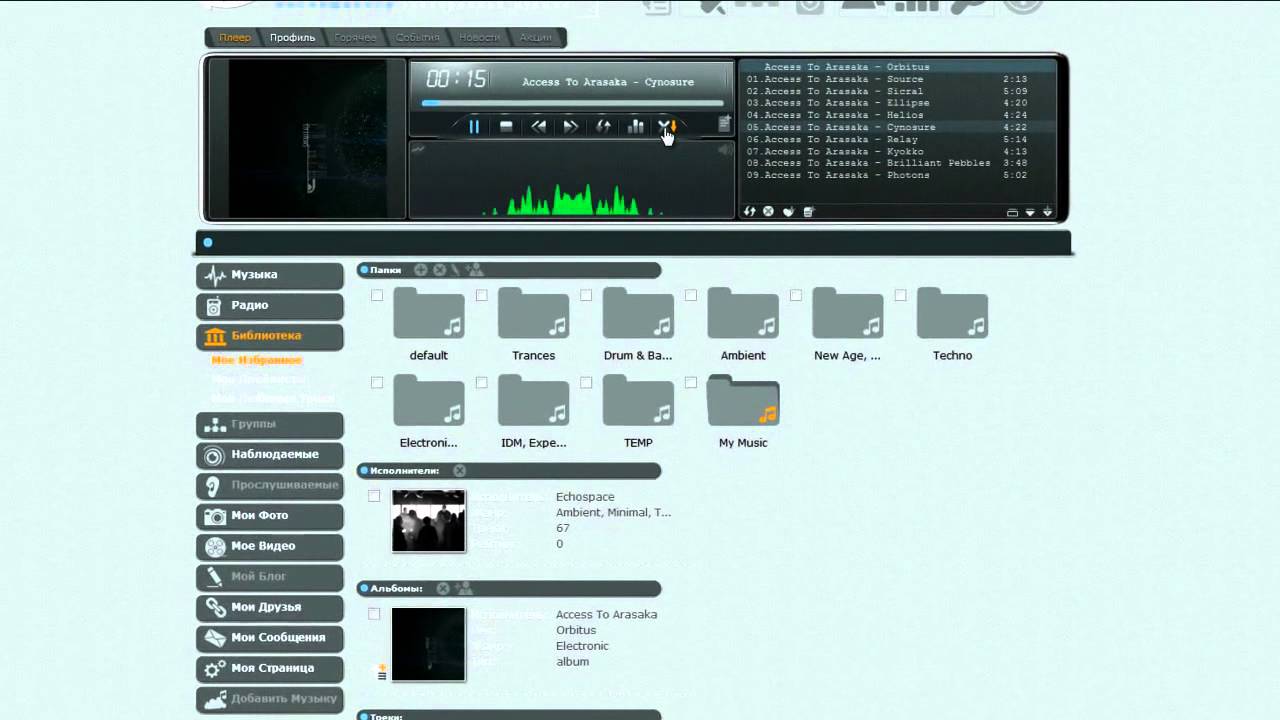This screenshot has width=1280, height=720.
Task: Delete folder using the Папки X icon
Action: click(x=439, y=270)
